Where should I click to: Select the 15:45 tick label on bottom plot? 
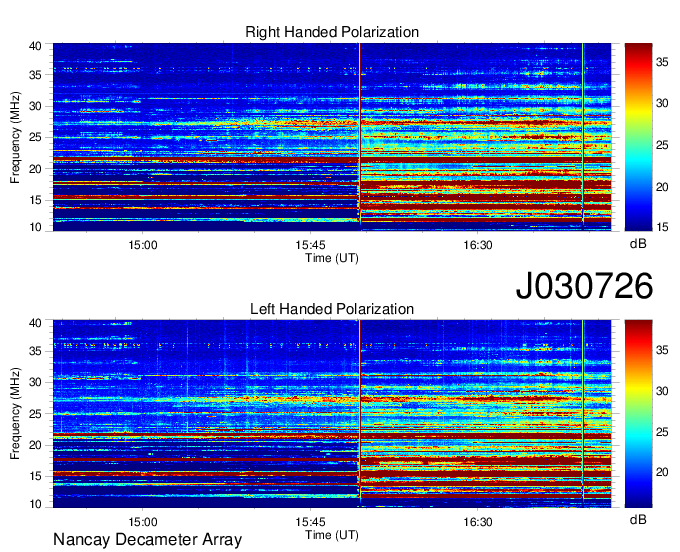310,522
